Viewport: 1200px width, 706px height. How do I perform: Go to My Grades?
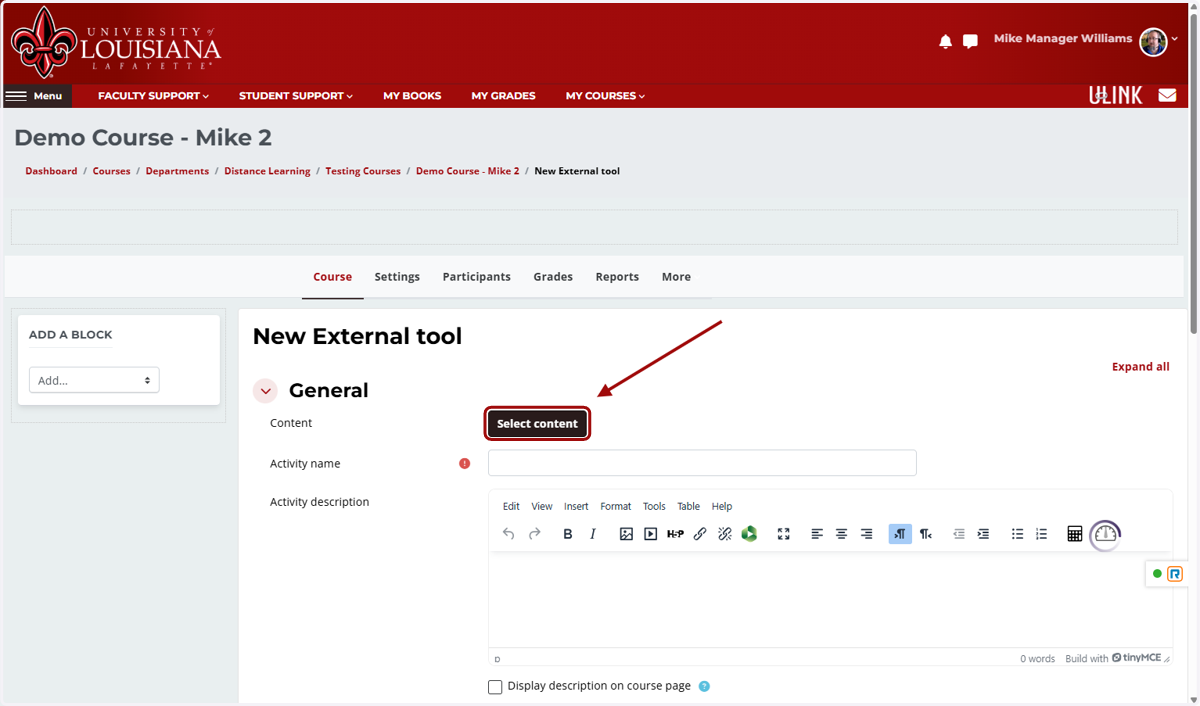[x=503, y=96]
